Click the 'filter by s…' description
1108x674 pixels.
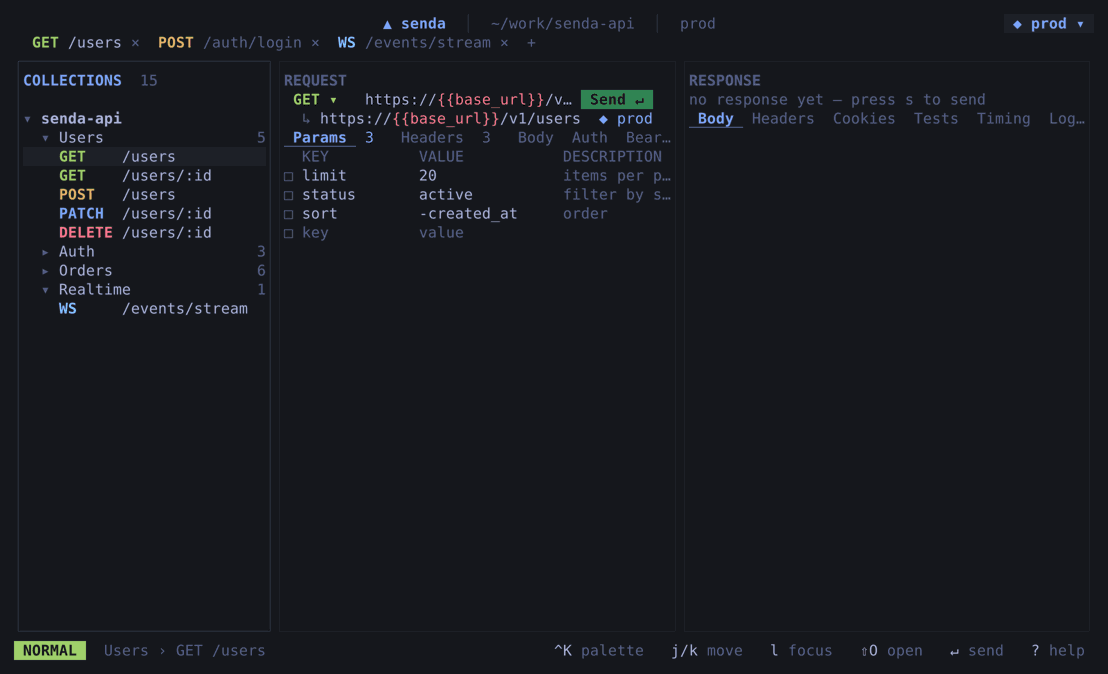[616, 195]
